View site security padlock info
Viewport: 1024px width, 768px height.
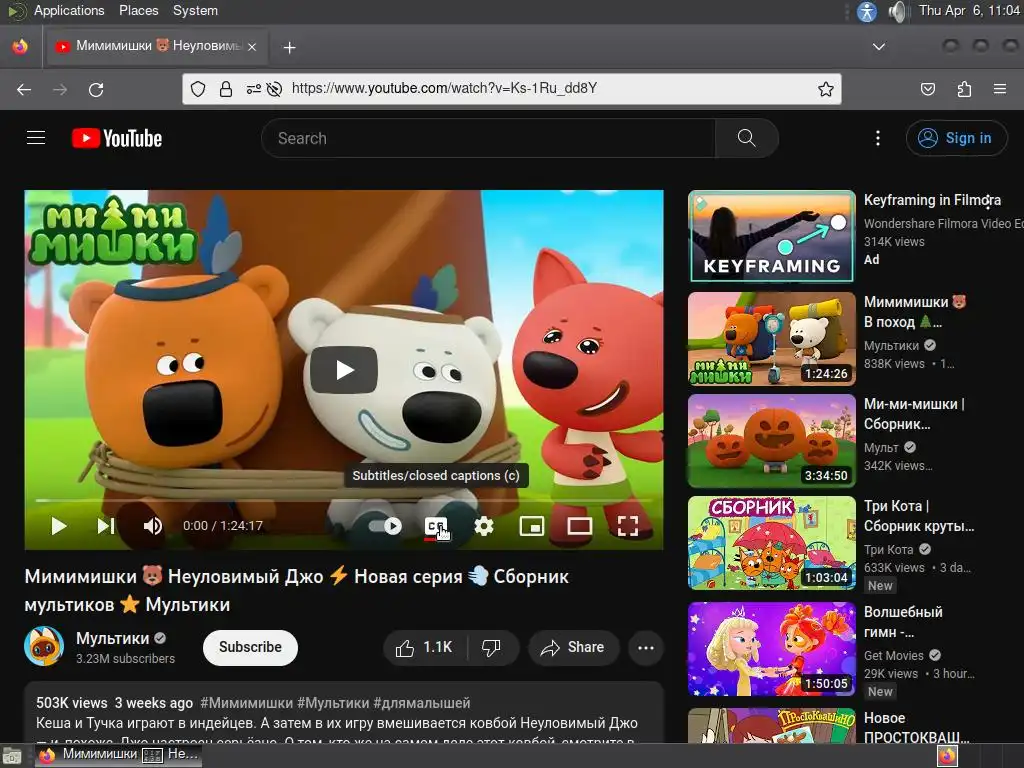tap(226, 89)
